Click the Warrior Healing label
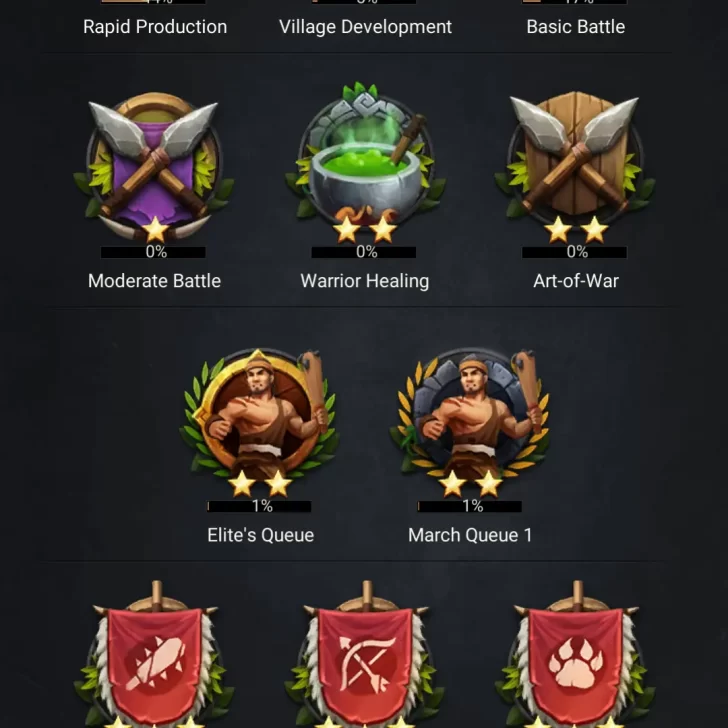Image resolution: width=728 pixels, height=728 pixels. click(364, 281)
